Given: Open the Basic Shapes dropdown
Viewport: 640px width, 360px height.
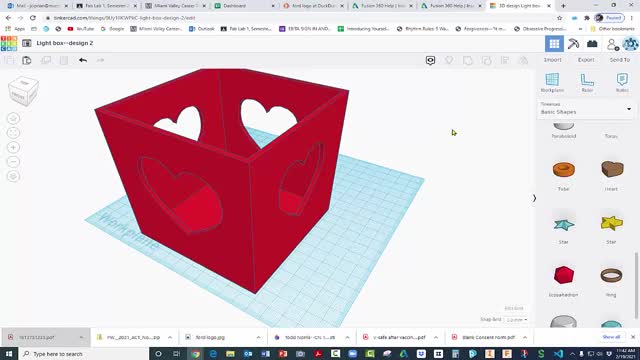Looking at the screenshot, I should (586, 109).
